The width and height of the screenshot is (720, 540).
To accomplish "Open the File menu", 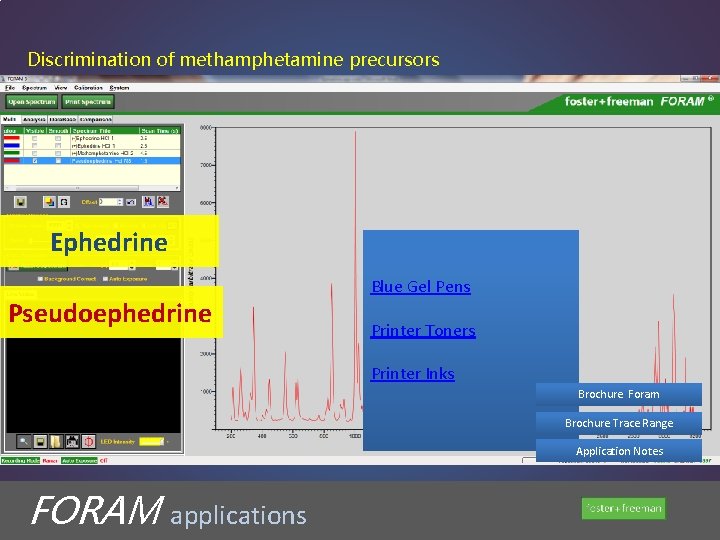I will pyautogui.click(x=10, y=88).
